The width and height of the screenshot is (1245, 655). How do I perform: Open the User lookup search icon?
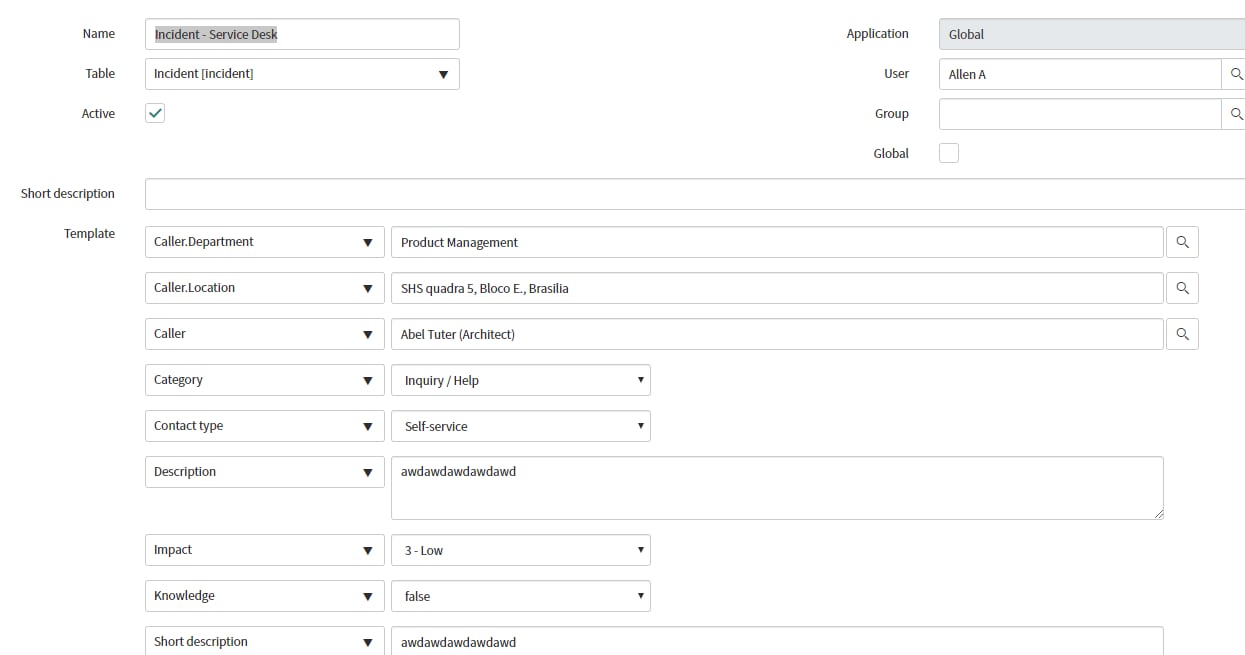[1237, 73]
